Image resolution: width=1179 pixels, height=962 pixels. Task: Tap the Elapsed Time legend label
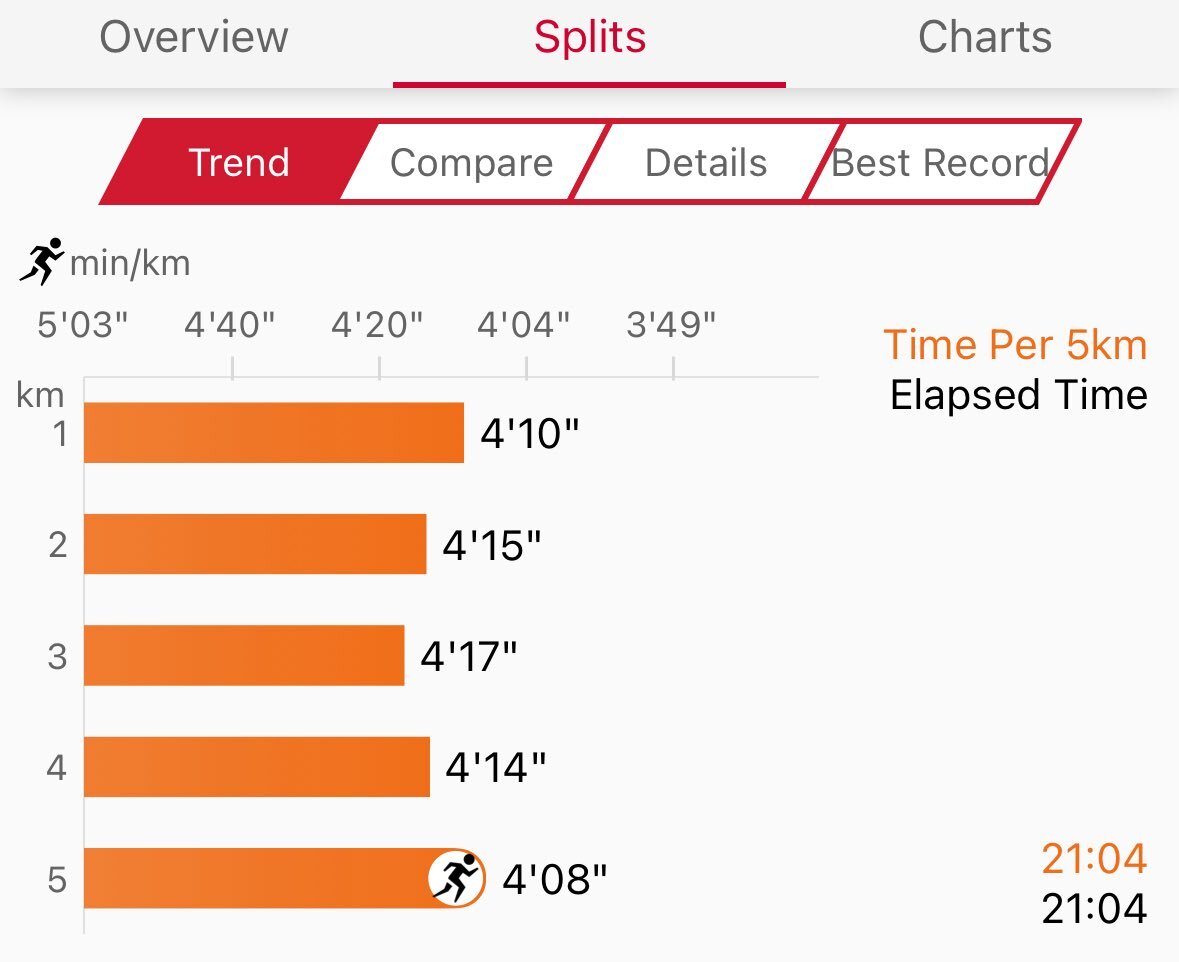(x=1019, y=395)
